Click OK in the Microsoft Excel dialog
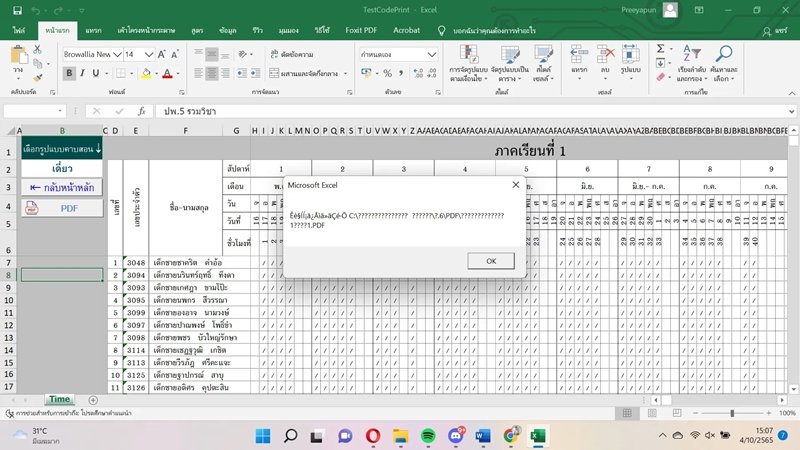 (x=491, y=260)
